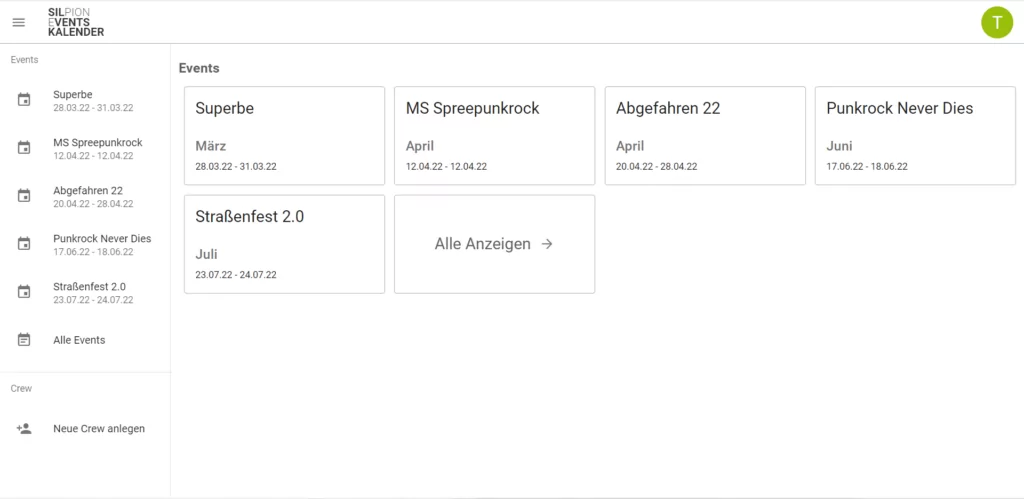Click the Silpion Events Kalender logo
This screenshot has height=499, width=1024.
coord(76,22)
